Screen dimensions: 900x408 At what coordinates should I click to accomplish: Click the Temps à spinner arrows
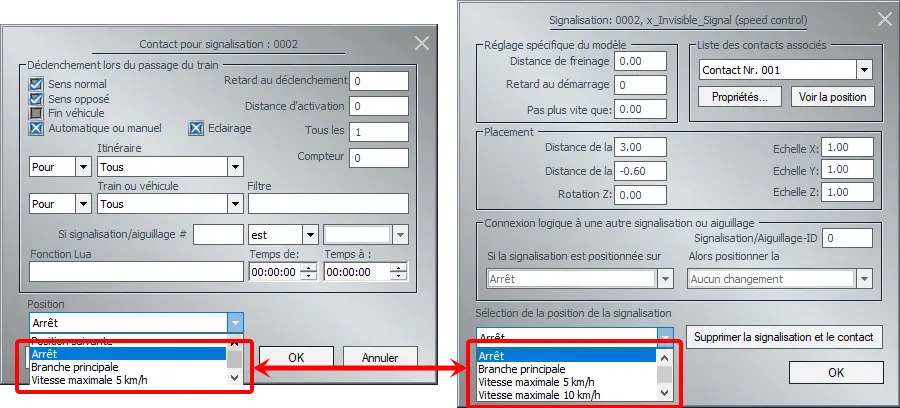pyautogui.click(x=398, y=272)
